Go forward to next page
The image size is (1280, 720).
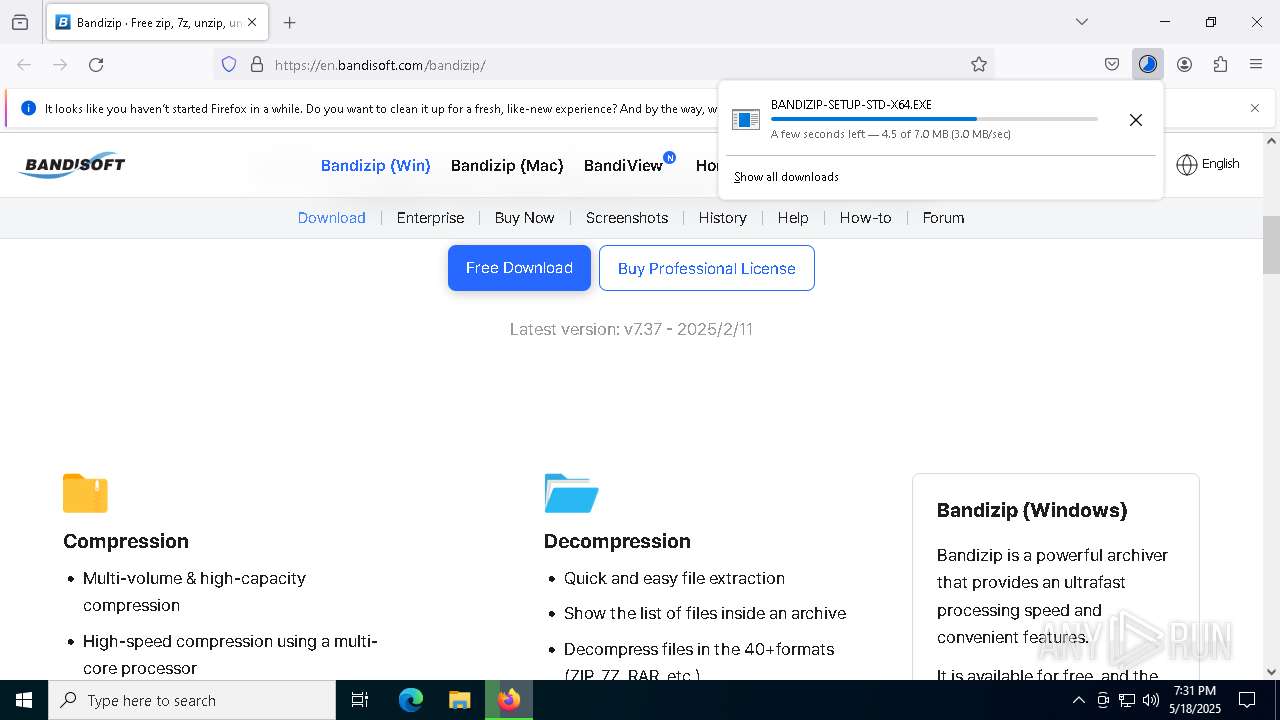[x=60, y=65]
